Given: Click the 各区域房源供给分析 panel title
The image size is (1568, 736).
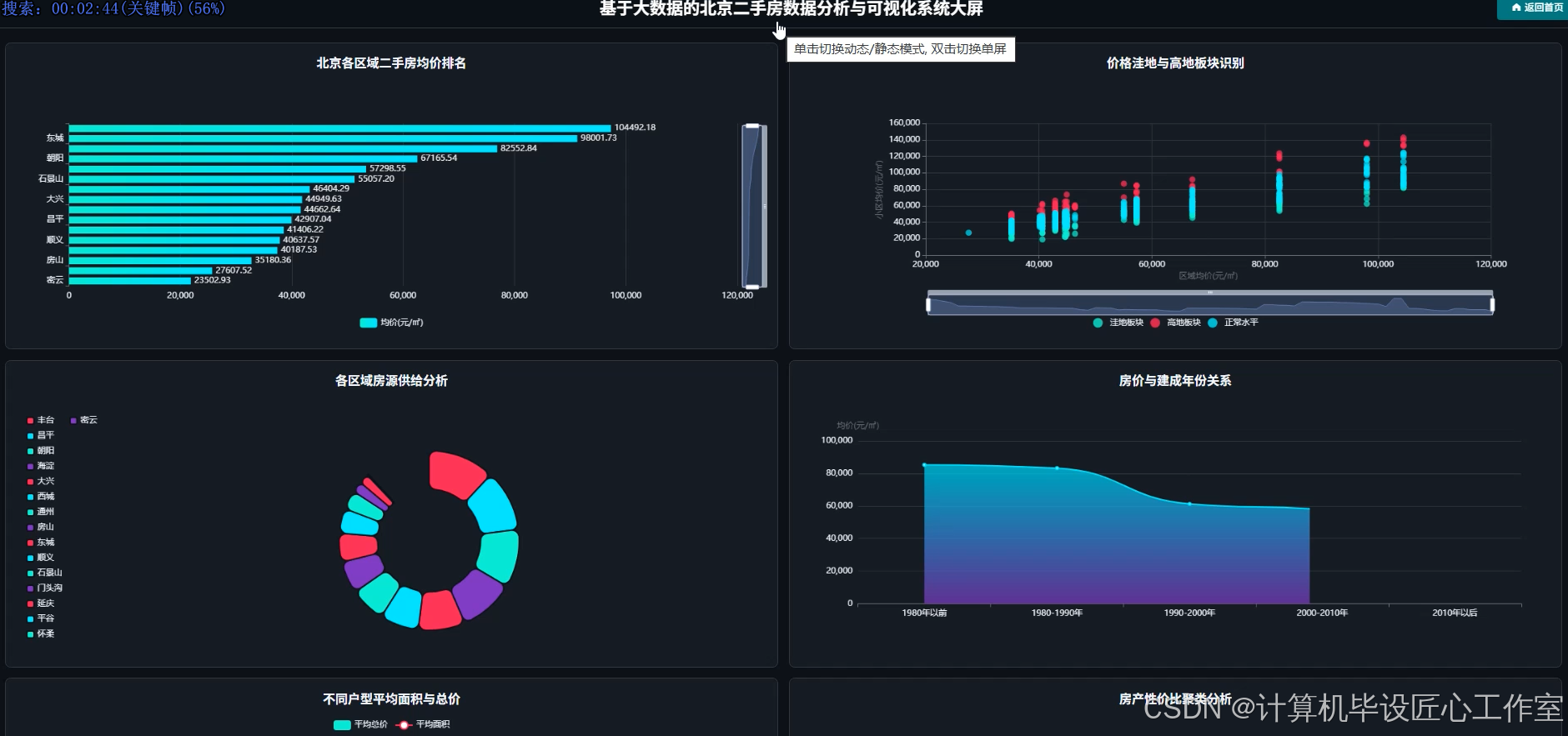Looking at the screenshot, I should [391, 381].
